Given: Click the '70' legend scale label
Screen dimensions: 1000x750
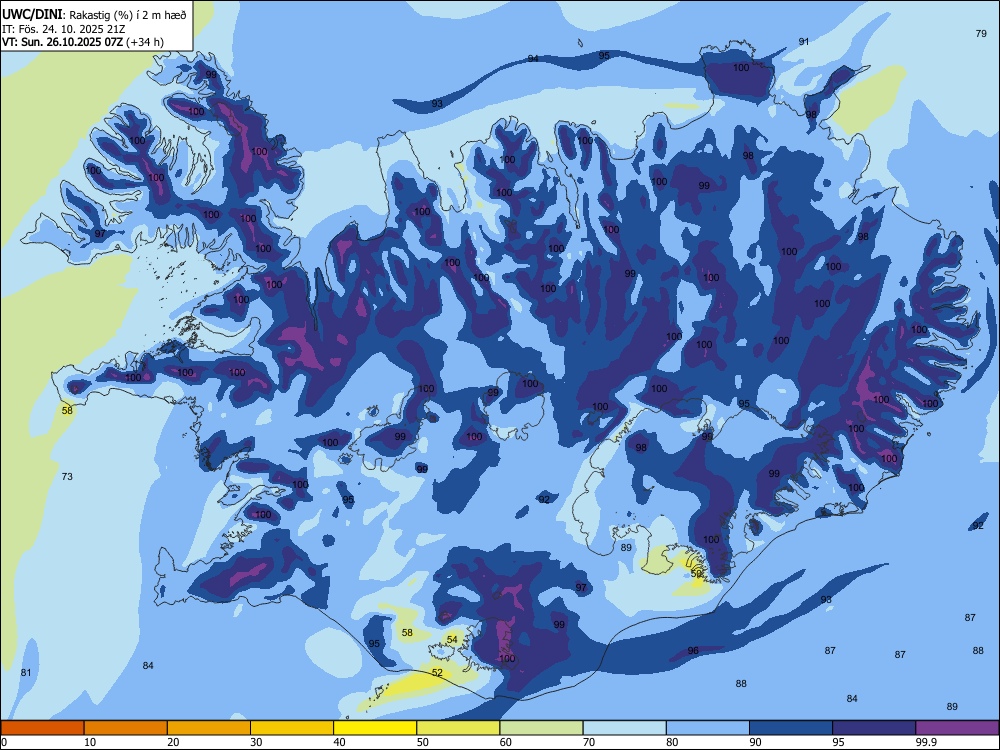Looking at the screenshot, I should pyautogui.click(x=589, y=742).
